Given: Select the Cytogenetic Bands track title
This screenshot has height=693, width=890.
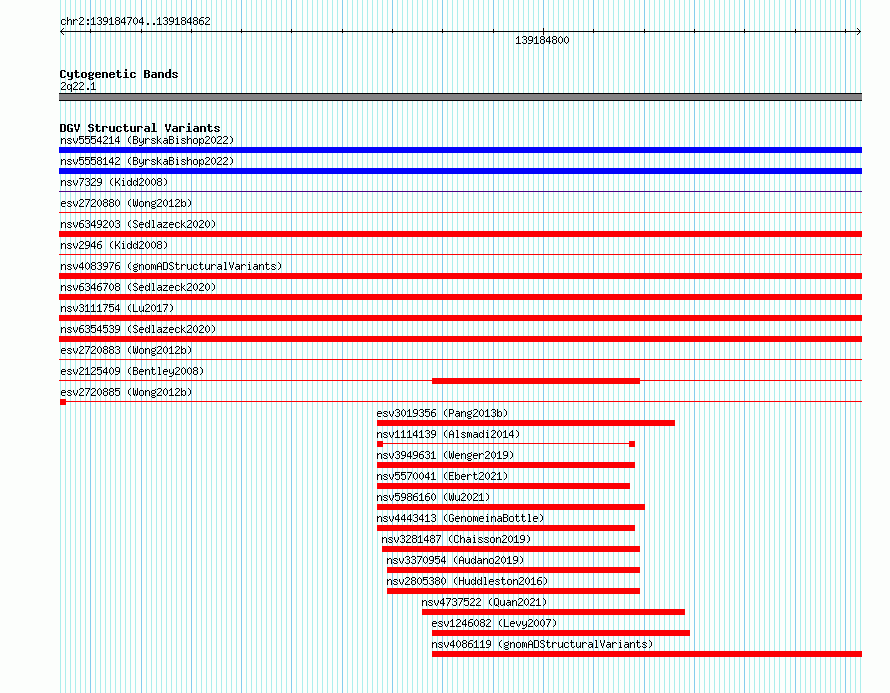Looking at the screenshot, I should (x=119, y=74).
